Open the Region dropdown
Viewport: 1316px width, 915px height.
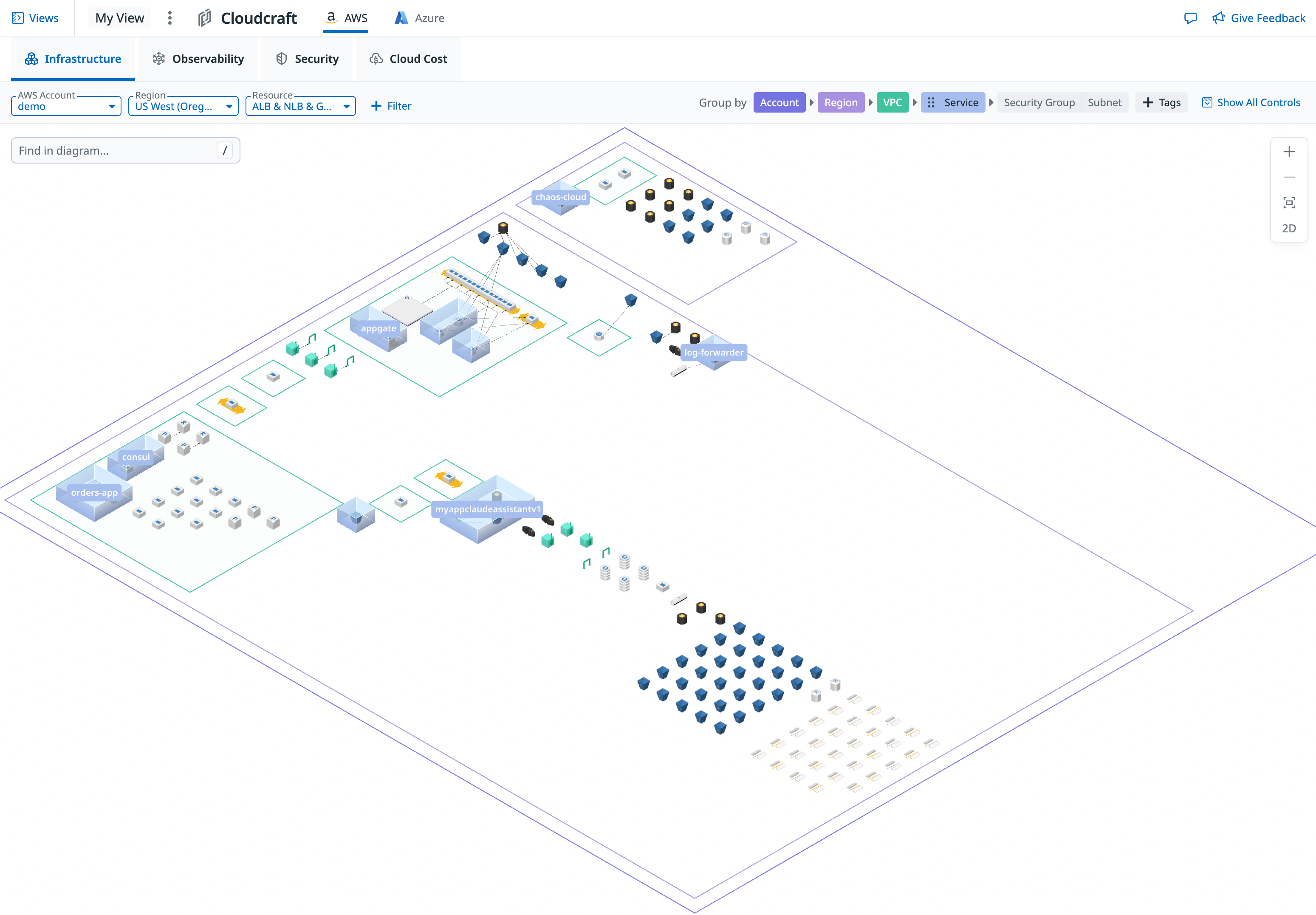pyautogui.click(x=183, y=106)
